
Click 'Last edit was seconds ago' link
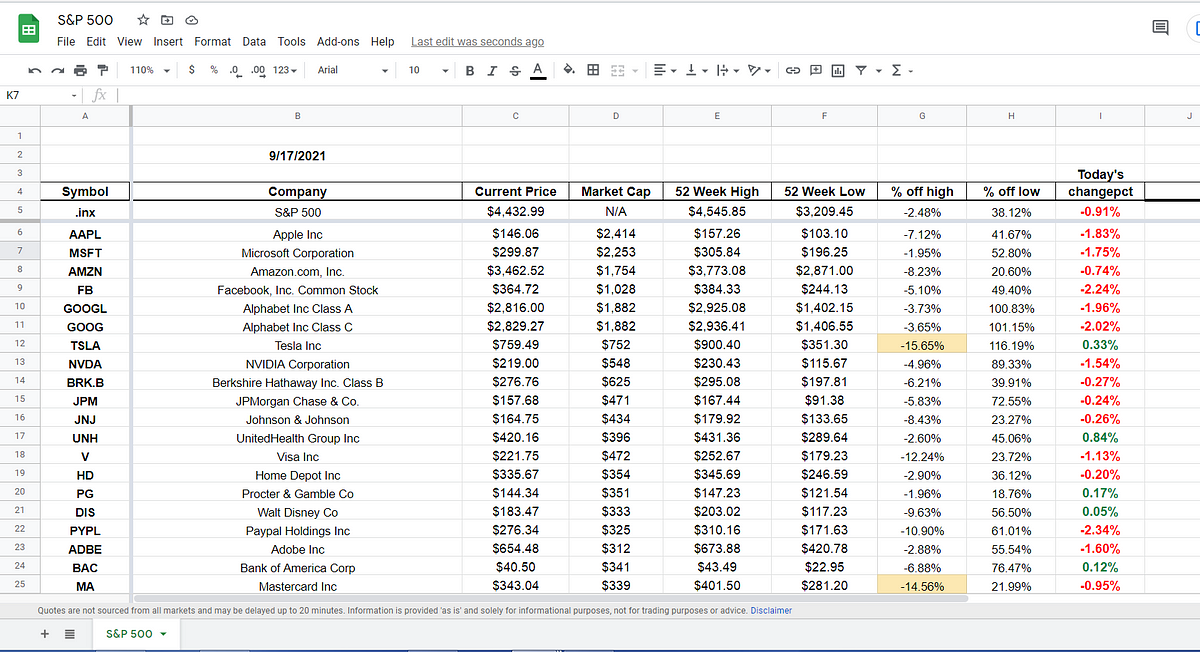click(478, 42)
